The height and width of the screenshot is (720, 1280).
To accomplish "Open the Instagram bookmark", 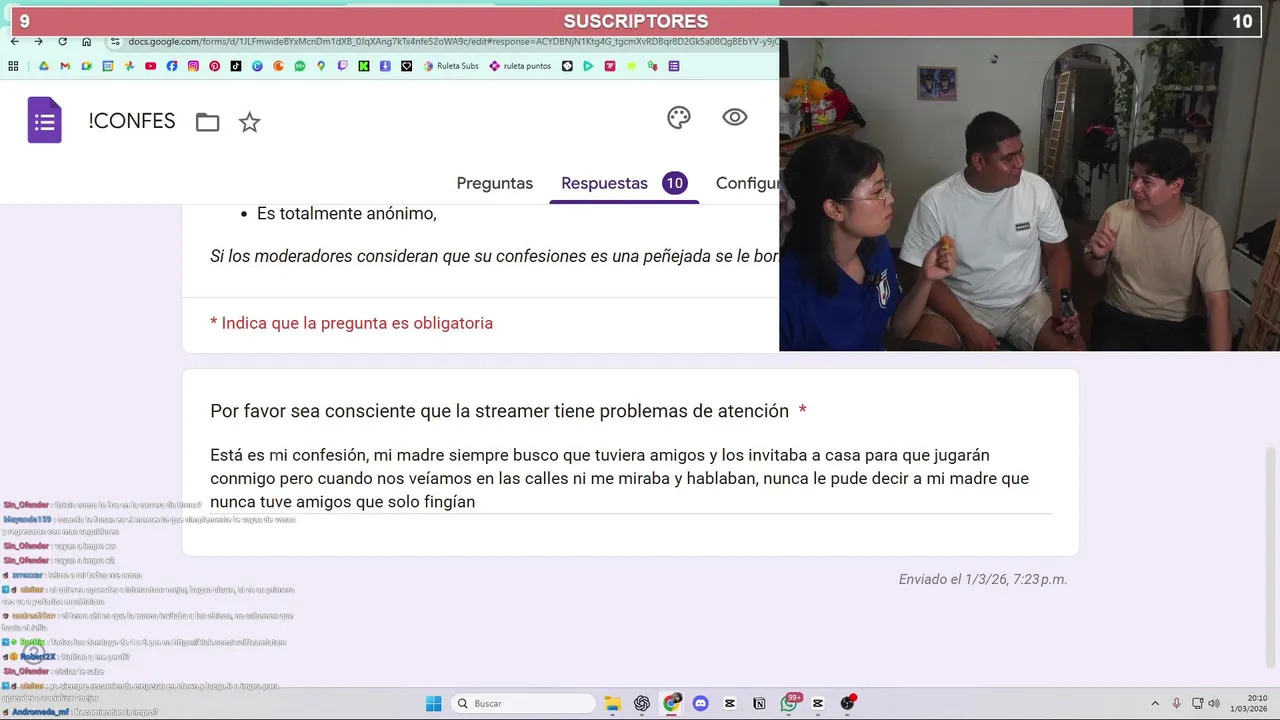I will click(193, 66).
